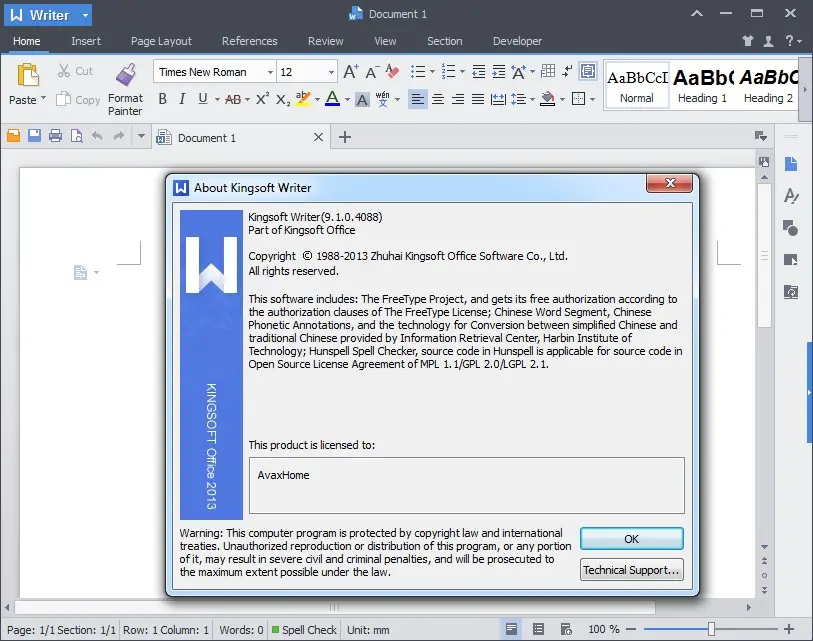Open the font color dropdown arrow
The image size is (813, 641).
pyautogui.click(x=347, y=99)
